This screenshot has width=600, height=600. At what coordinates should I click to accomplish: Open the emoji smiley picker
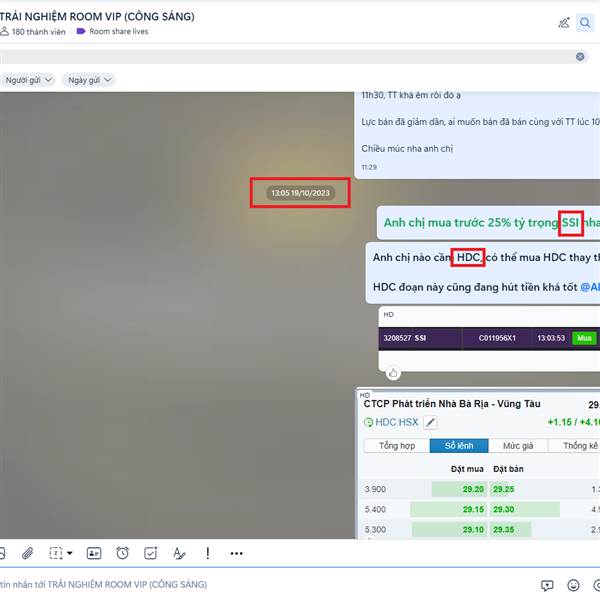[573, 585]
